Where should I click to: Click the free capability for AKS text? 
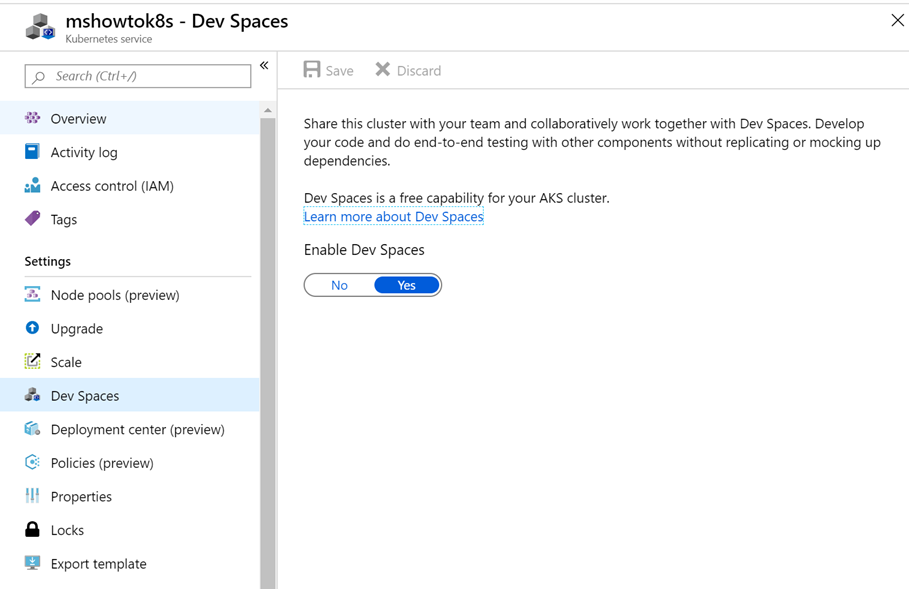coord(457,198)
